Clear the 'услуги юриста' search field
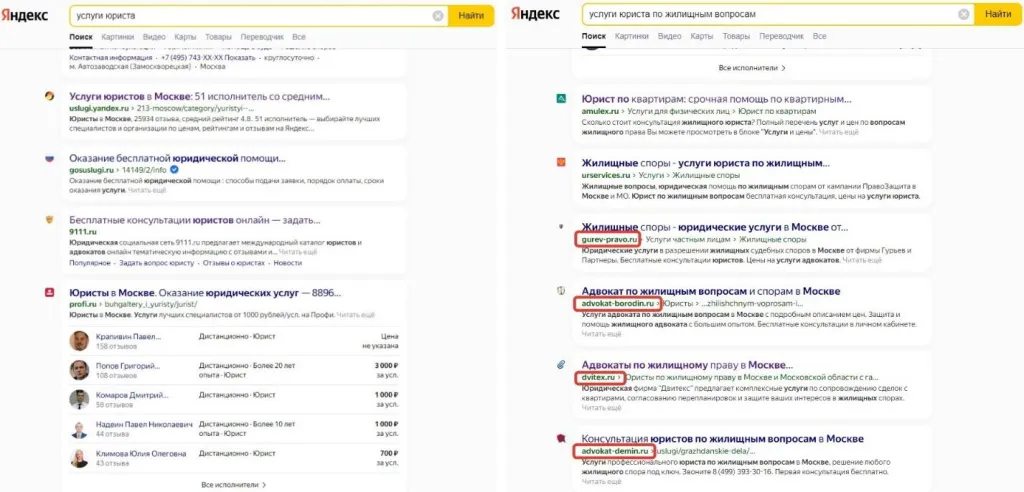Image resolution: width=1024 pixels, height=492 pixels. pos(438,15)
